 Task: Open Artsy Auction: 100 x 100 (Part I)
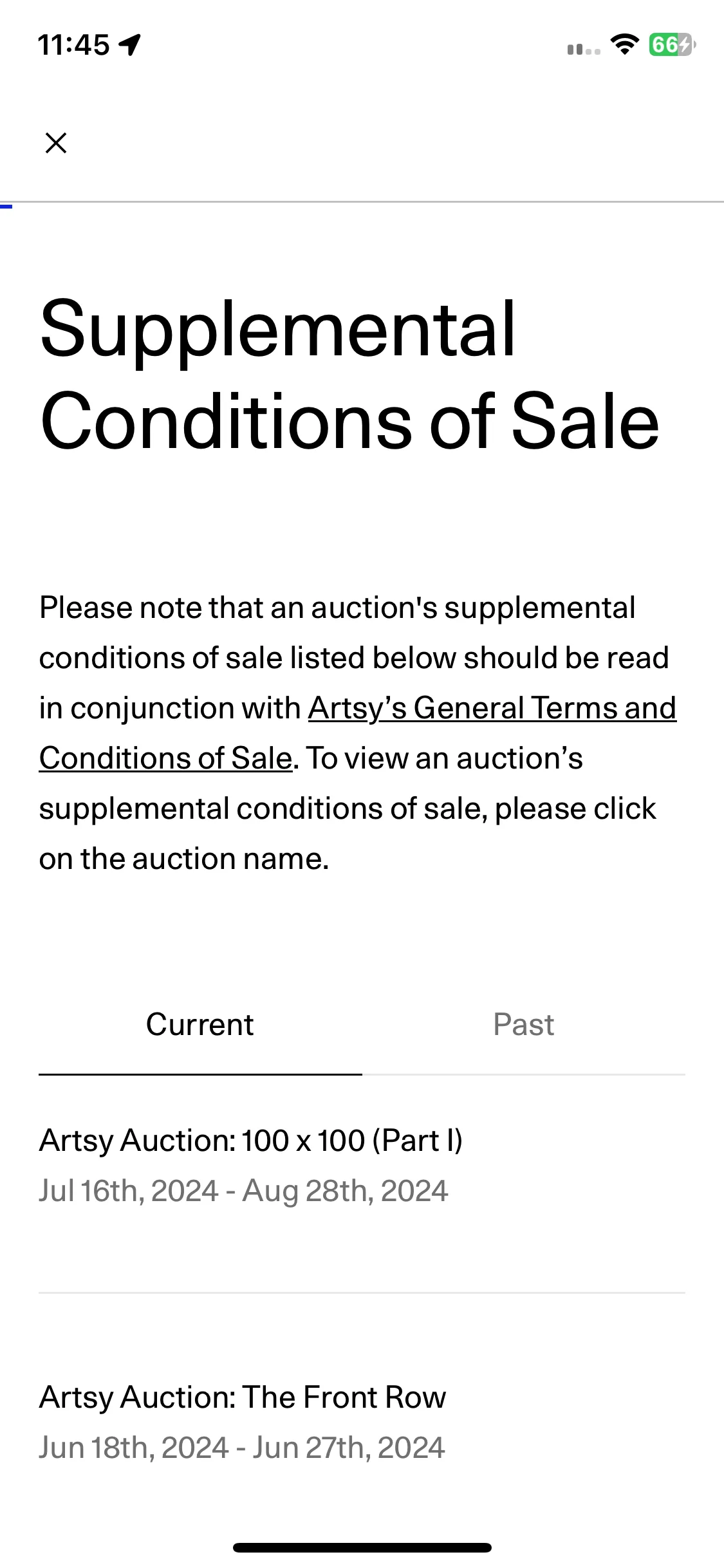[x=251, y=1141]
